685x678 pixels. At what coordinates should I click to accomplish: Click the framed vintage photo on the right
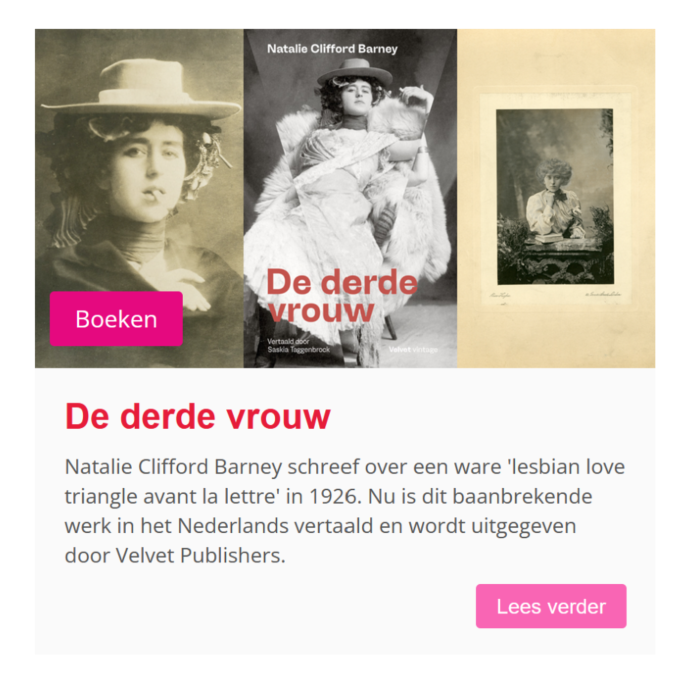556,198
